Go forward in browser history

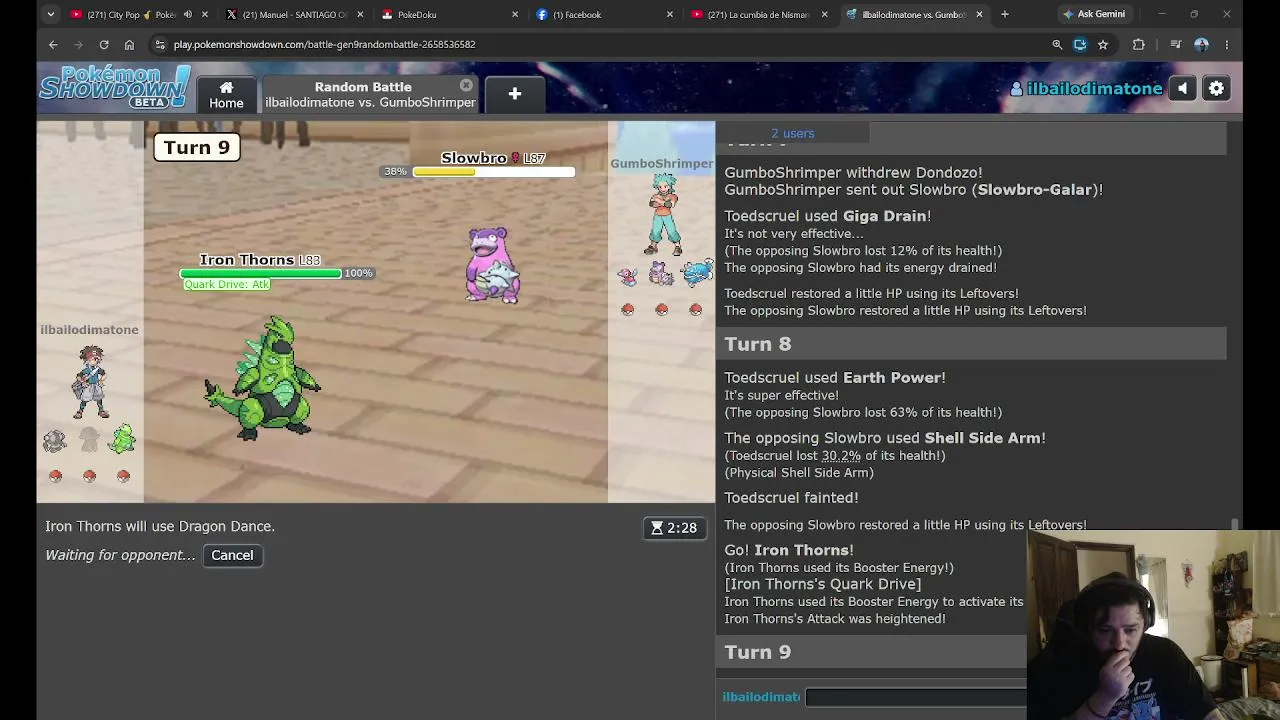tap(78, 44)
